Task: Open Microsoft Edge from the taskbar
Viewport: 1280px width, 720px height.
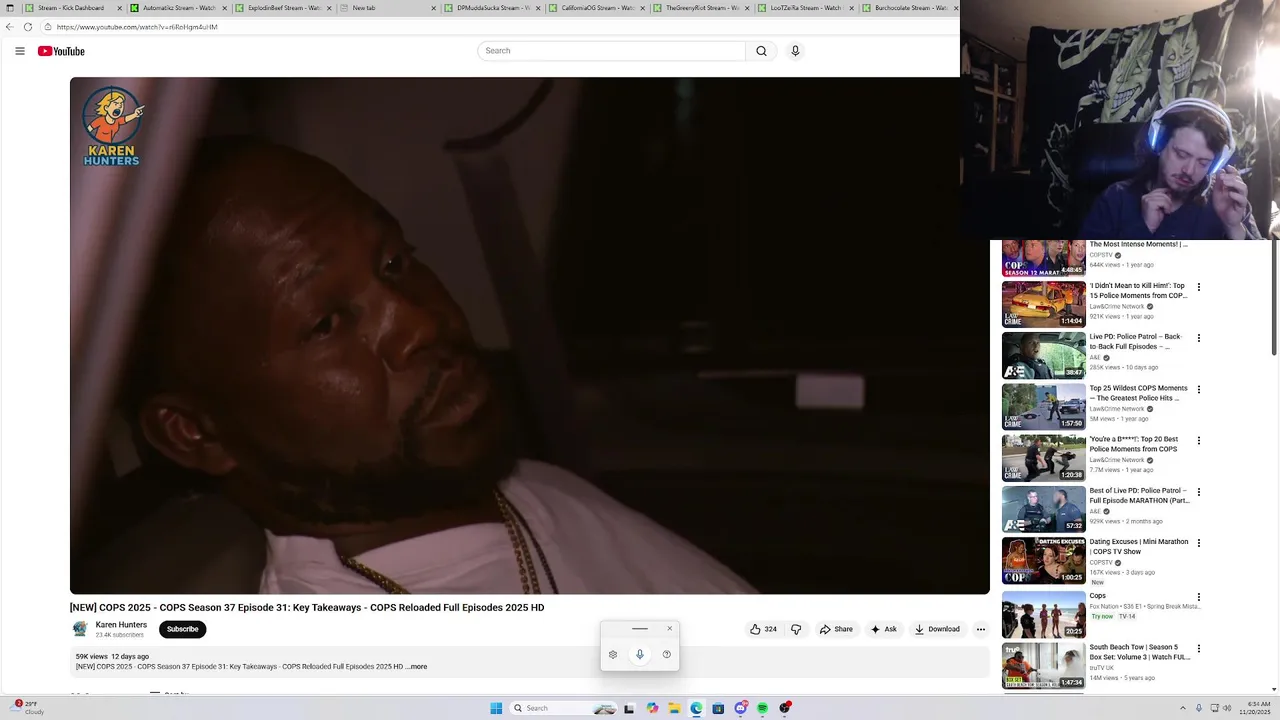Action: coord(696,708)
